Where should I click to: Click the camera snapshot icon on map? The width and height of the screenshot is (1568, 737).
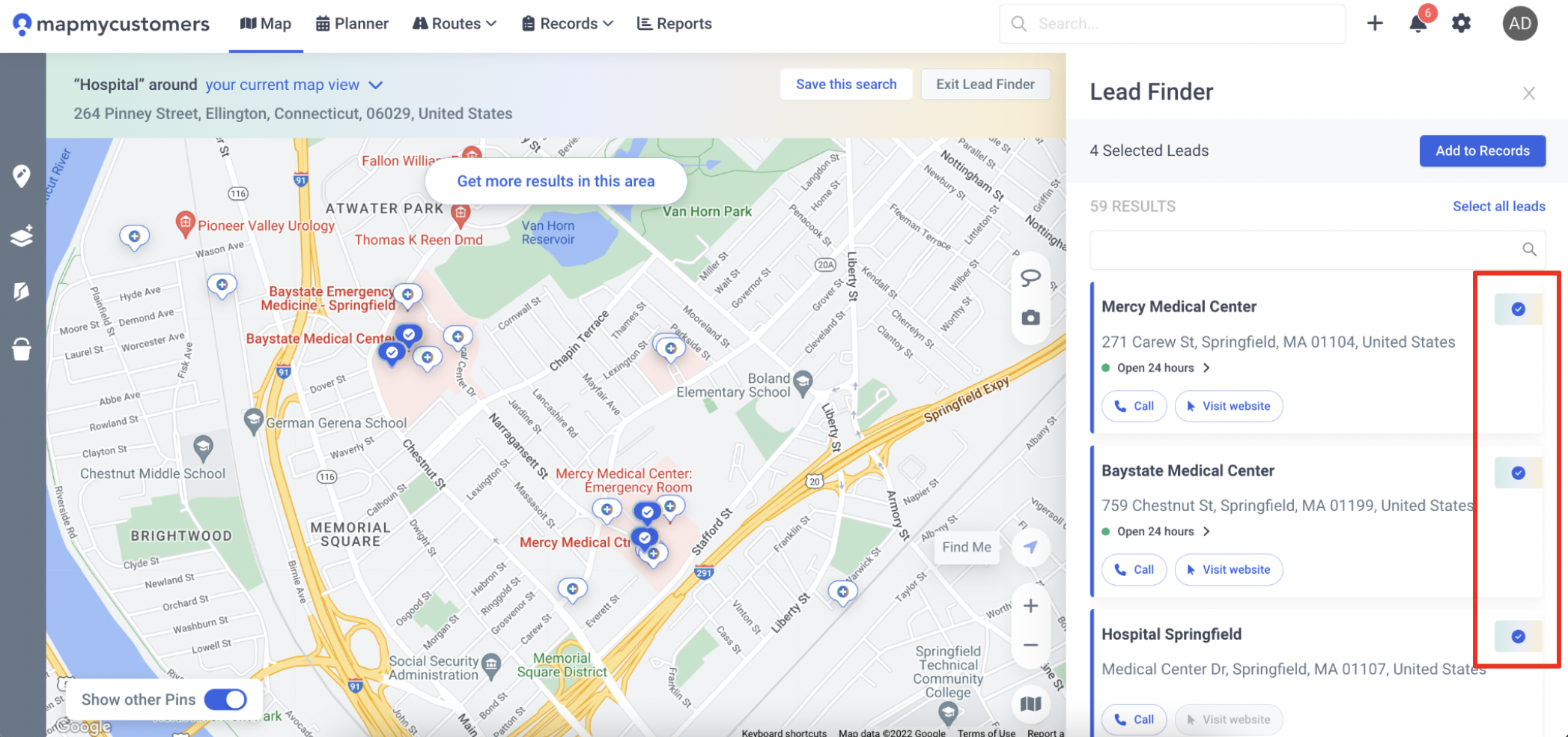[x=1030, y=318]
